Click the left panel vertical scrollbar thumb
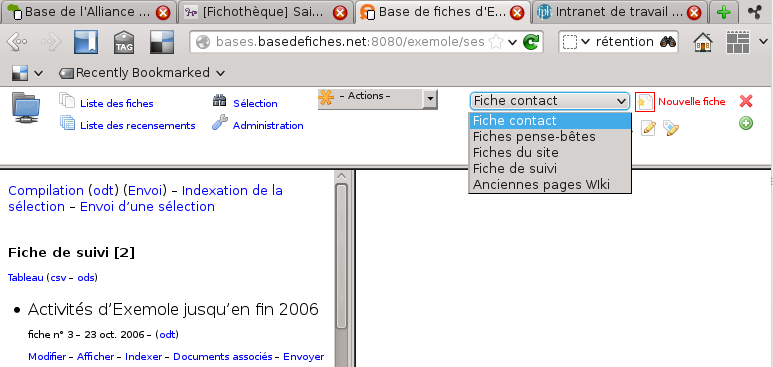 click(x=341, y=256)
